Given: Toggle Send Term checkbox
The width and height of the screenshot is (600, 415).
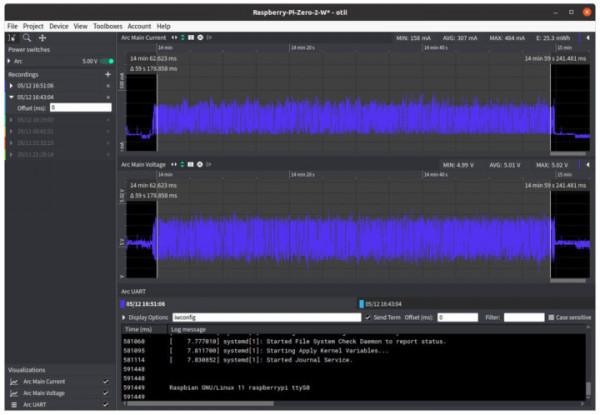Looking at the screenshot, I should point(367,317).
